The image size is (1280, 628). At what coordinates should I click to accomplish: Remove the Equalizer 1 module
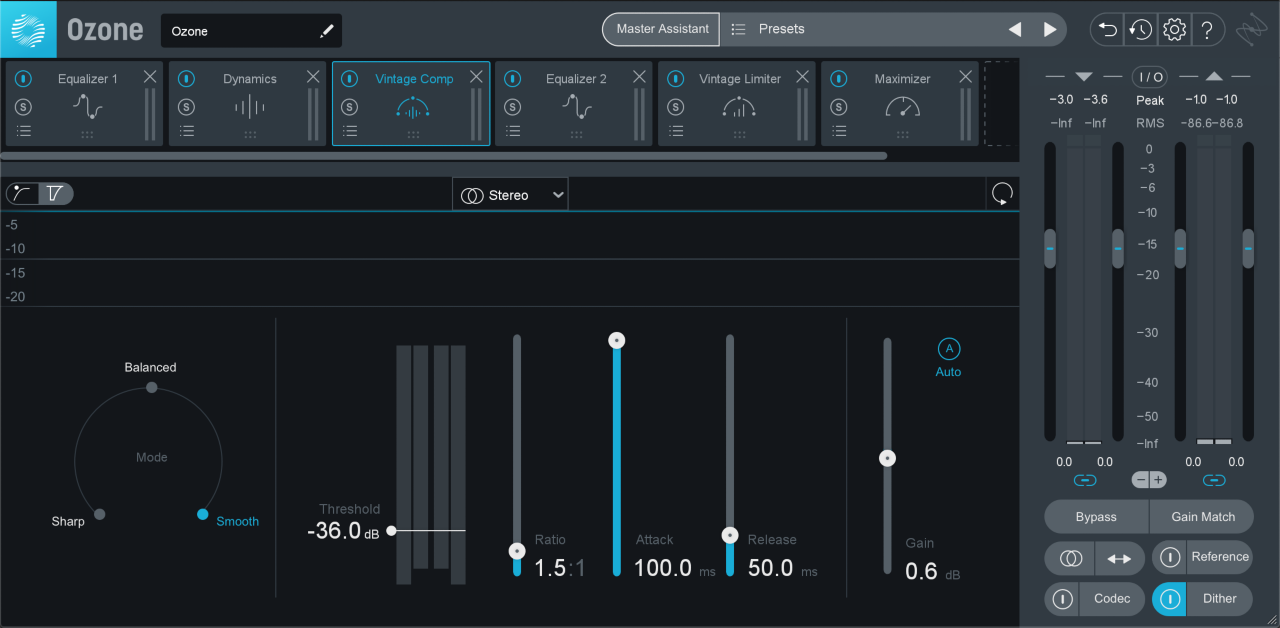pos(150,77)
